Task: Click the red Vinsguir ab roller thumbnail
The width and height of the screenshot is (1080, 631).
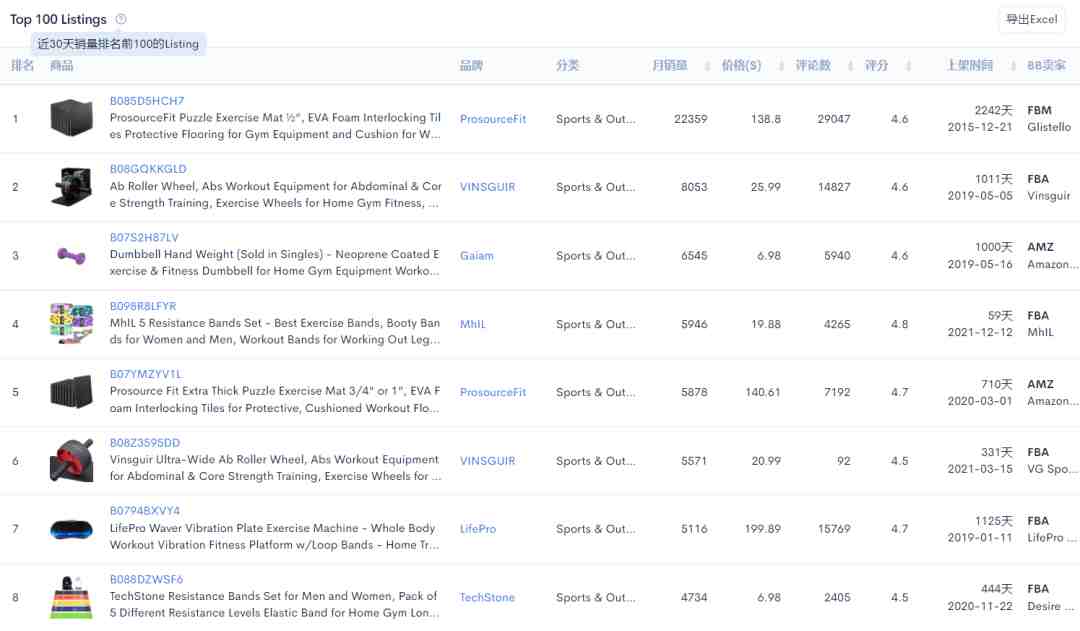Action: pyautogui.click(x=71, y=460)
